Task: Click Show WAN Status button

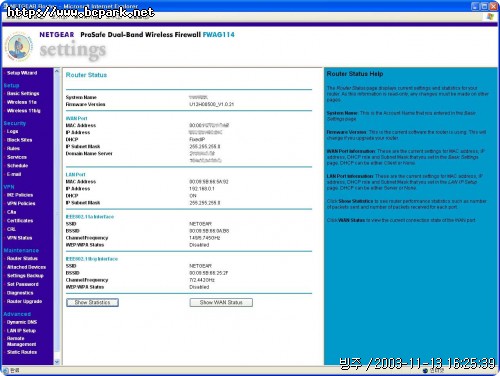Action: [221, 302]
